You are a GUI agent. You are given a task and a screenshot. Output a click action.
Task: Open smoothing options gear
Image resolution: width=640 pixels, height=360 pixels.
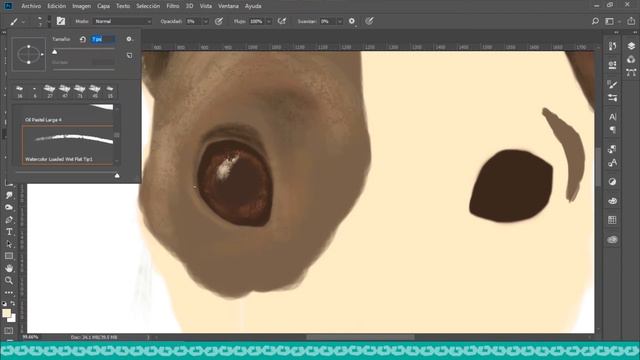click(352, 21)
